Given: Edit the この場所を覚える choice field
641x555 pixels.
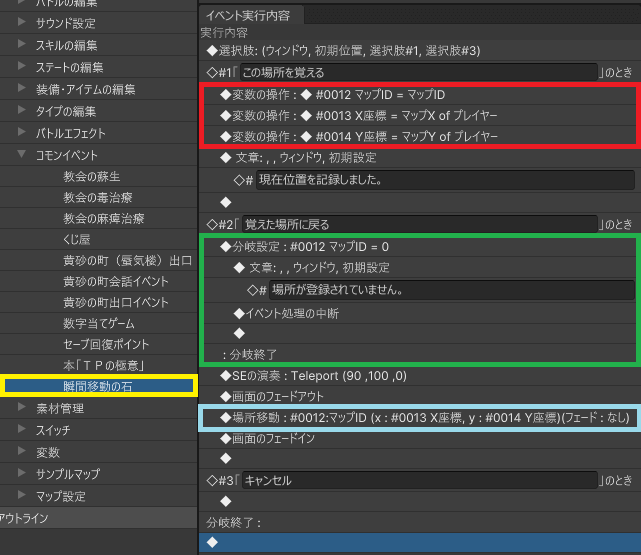Looking at the screenshot, I should tap(418, 72).
